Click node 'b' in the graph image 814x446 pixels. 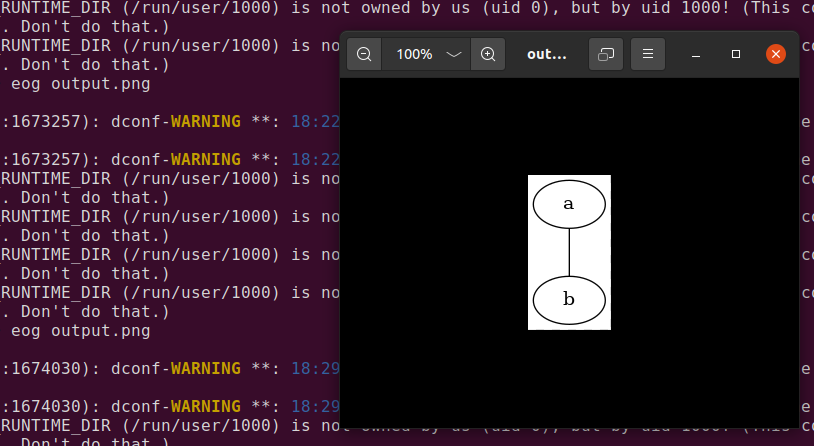pos(569,299)
